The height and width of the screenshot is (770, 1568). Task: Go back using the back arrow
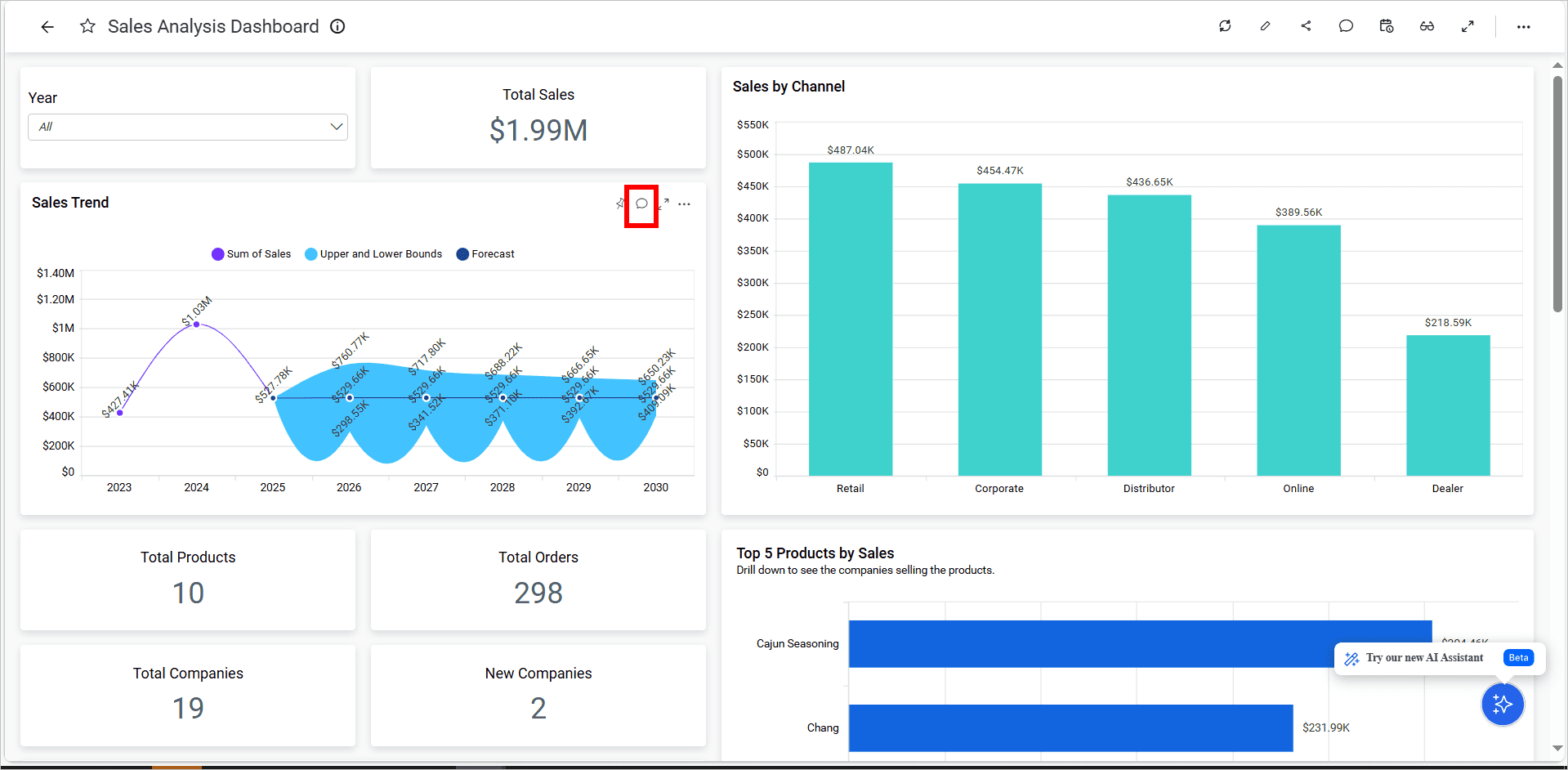point(47,26)
